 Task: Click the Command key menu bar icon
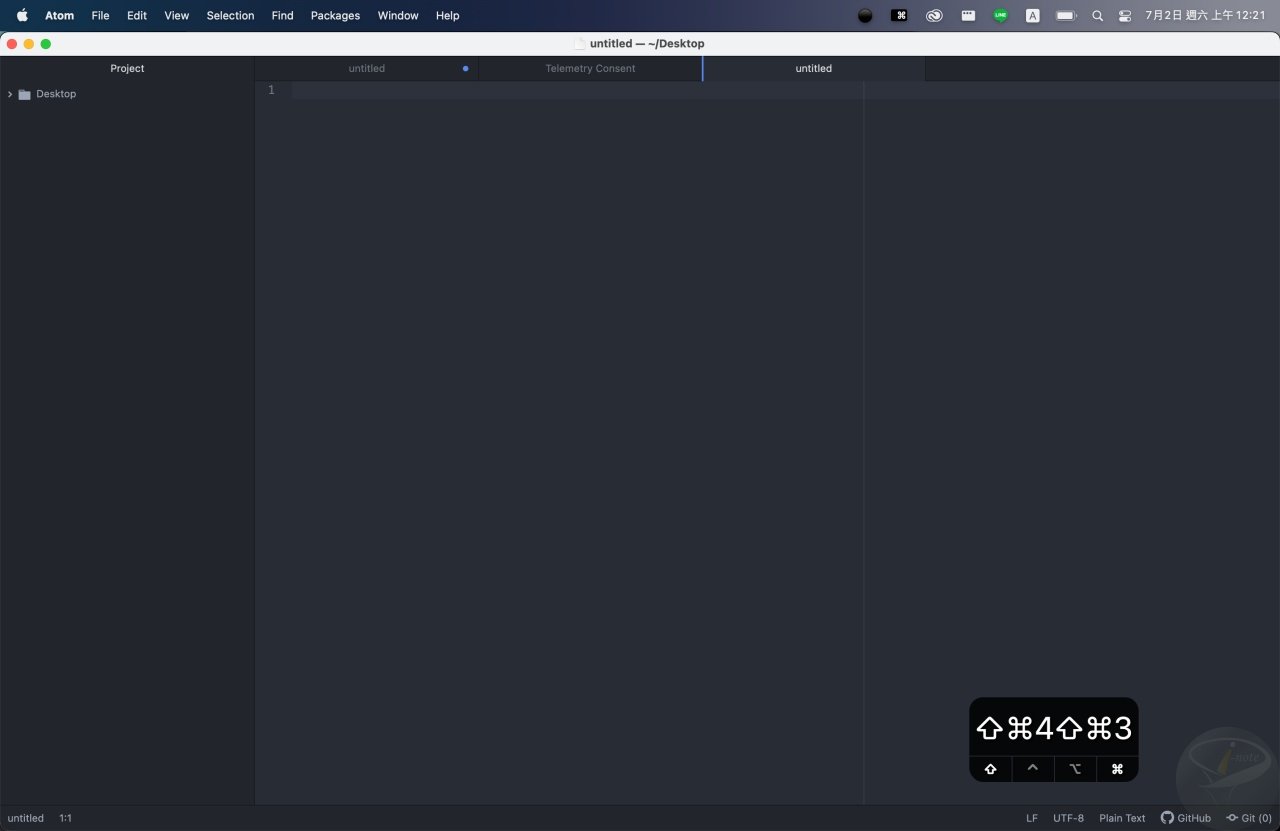click(x=899, y=15)
